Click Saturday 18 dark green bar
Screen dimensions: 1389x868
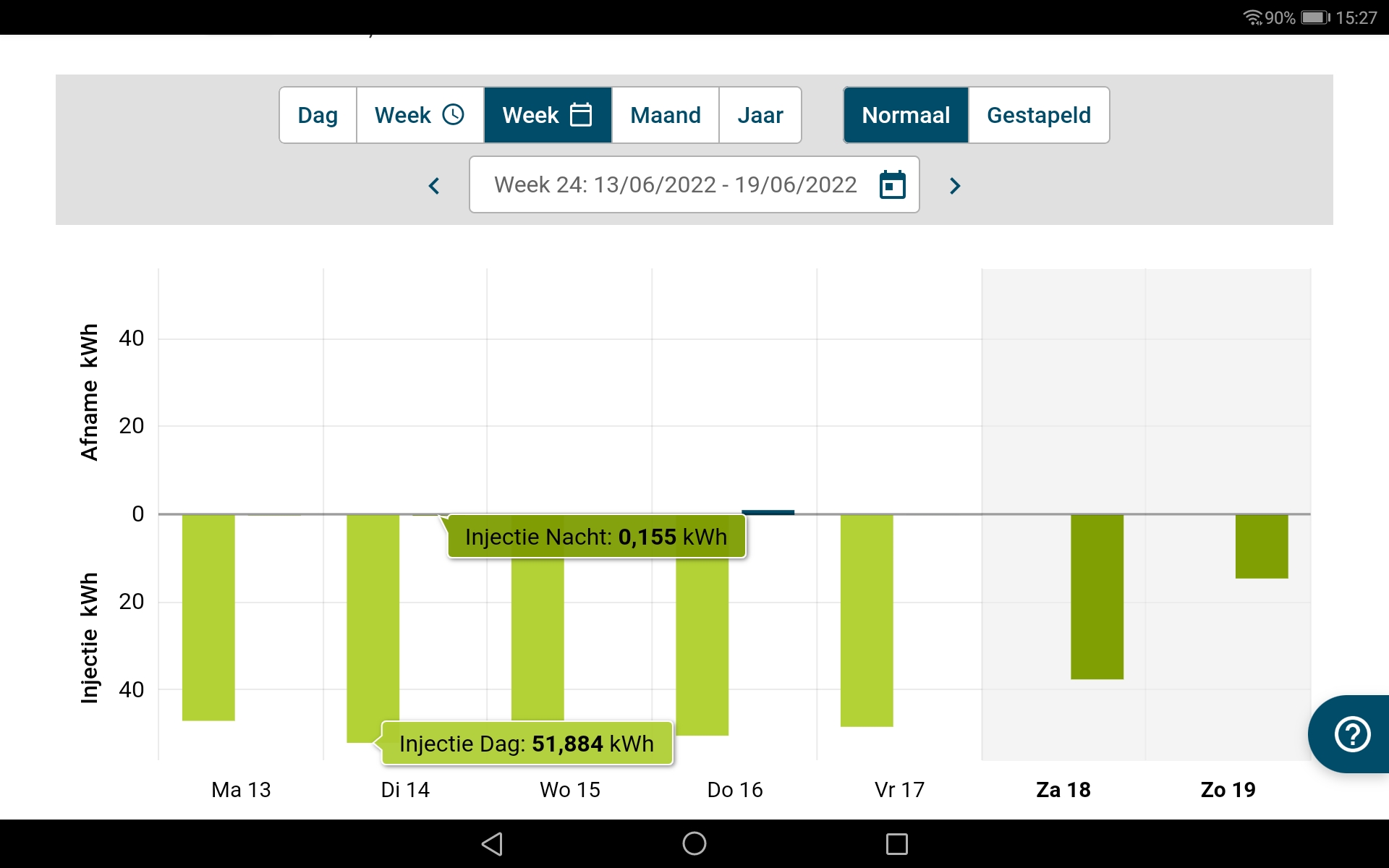1097,597
